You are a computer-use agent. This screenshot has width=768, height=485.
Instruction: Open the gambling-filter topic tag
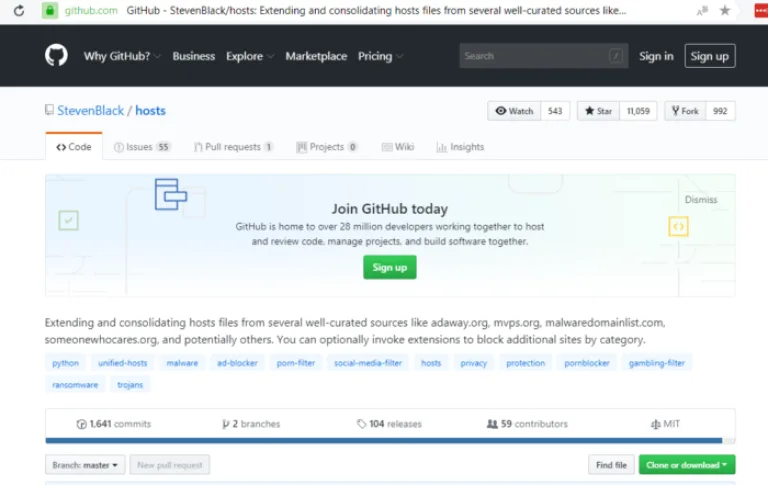pos(657,363)
